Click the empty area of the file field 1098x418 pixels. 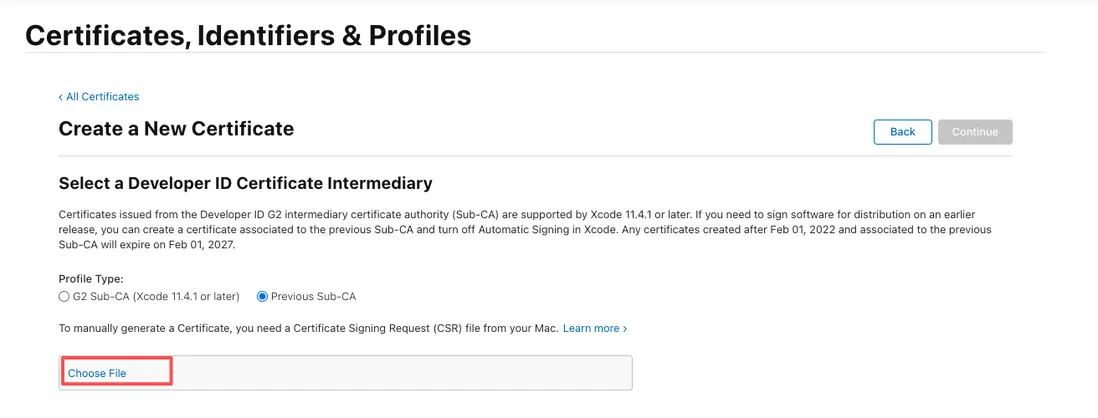(x=400, y=373)
